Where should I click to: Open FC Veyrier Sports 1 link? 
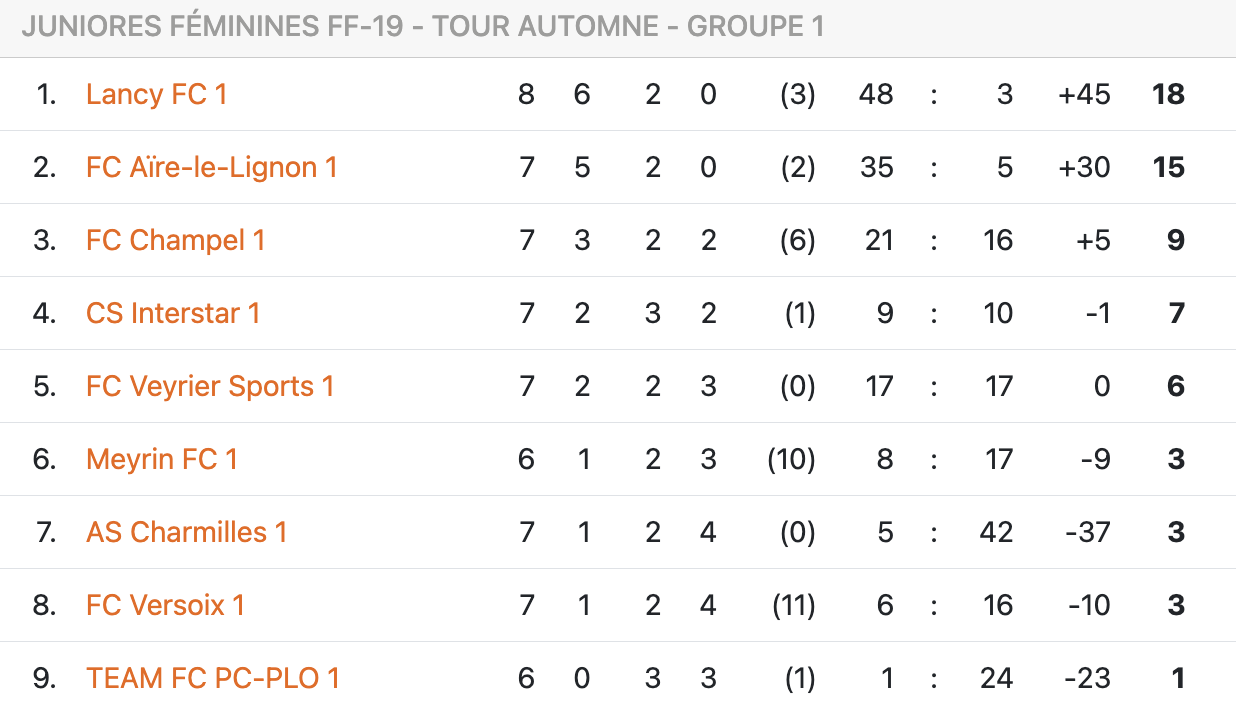210,386
